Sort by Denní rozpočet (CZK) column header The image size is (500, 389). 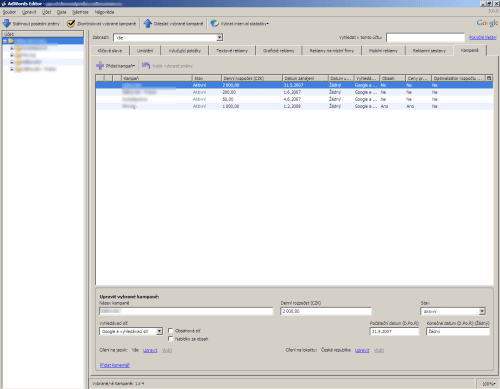click(252, 78)
